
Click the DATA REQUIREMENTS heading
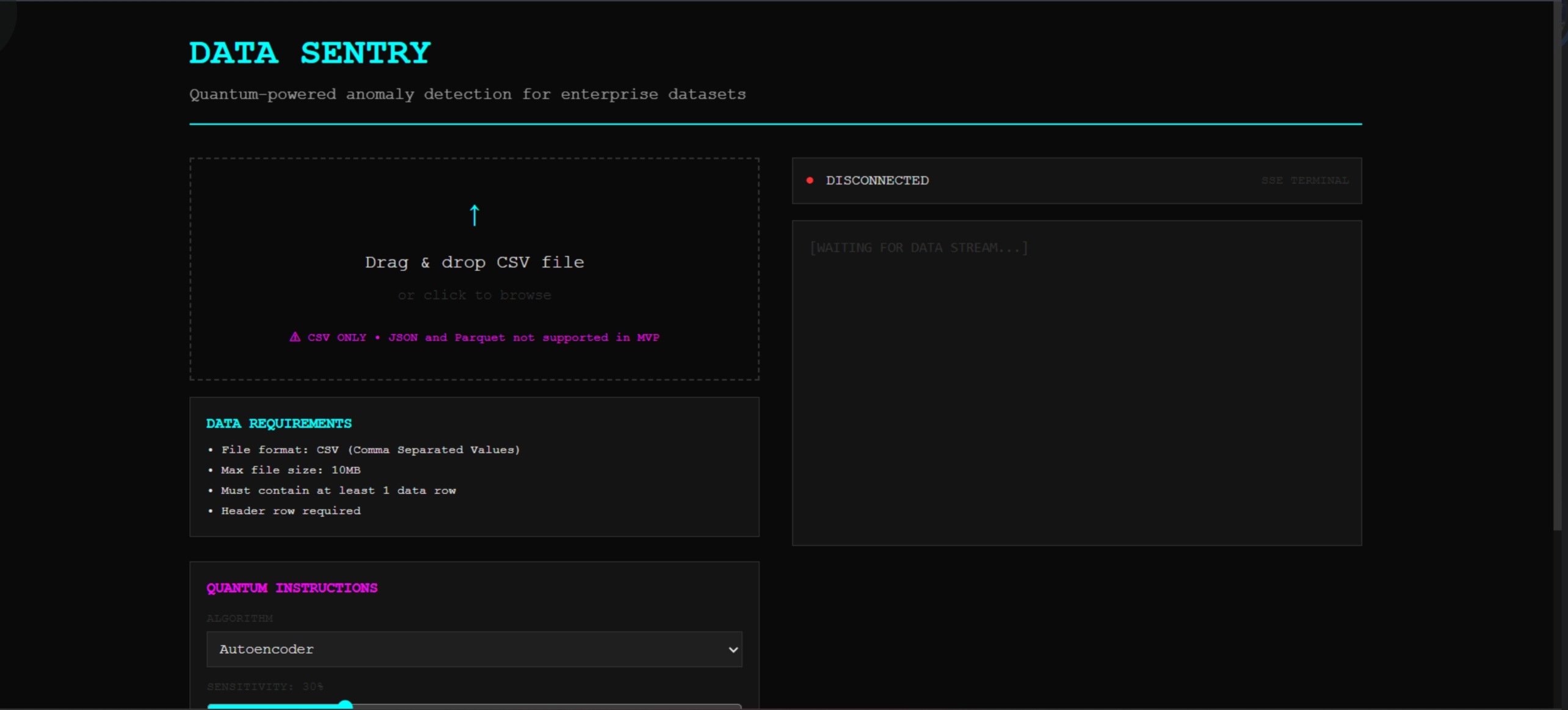tap(279, 423)
